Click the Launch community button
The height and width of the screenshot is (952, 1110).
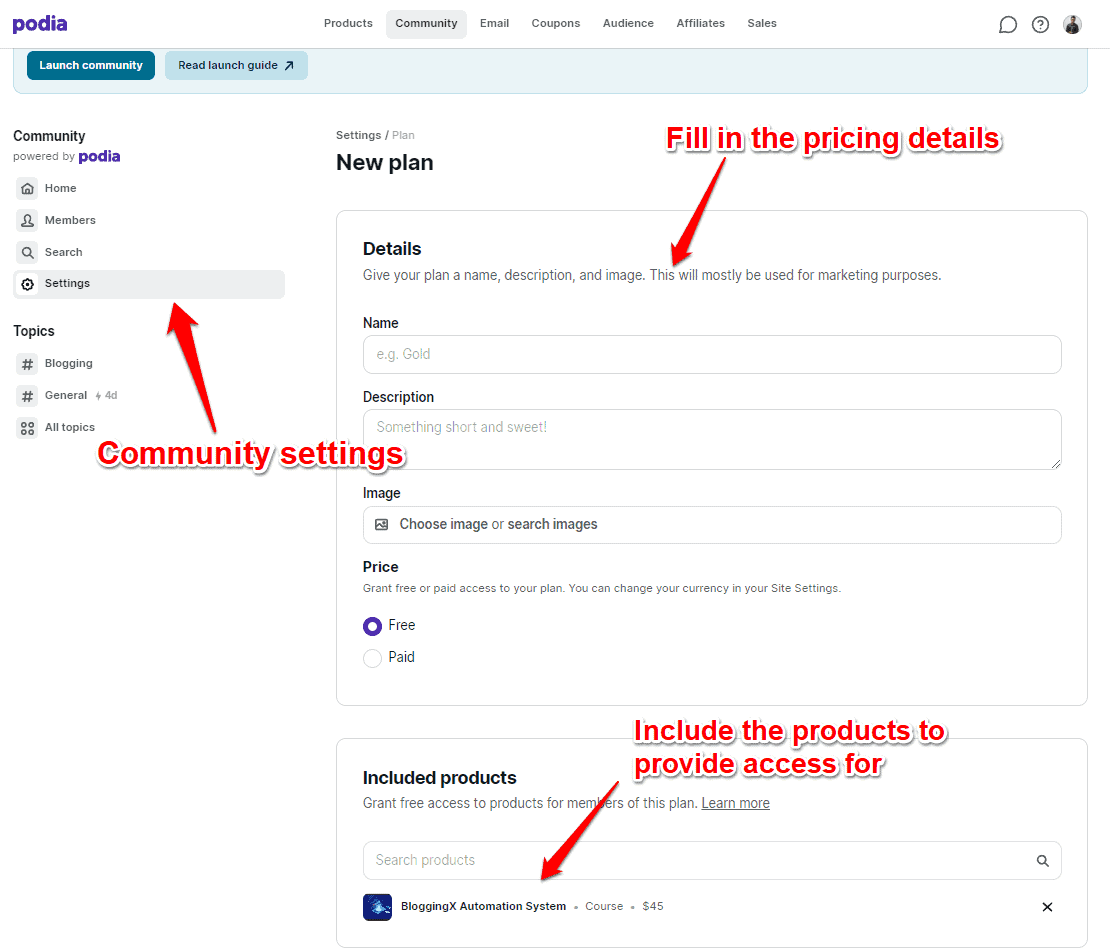90,65
